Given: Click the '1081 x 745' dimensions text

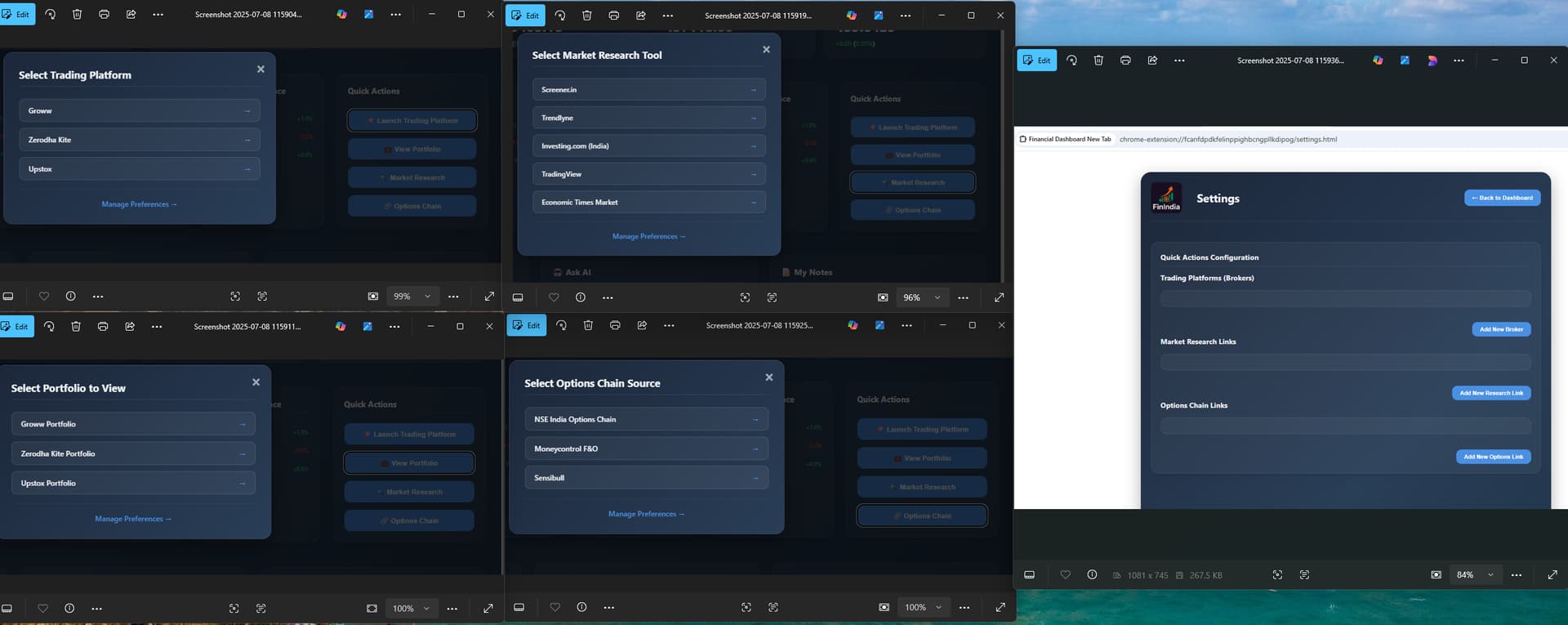Looking at the screenshot, I should coord(1147,576).
